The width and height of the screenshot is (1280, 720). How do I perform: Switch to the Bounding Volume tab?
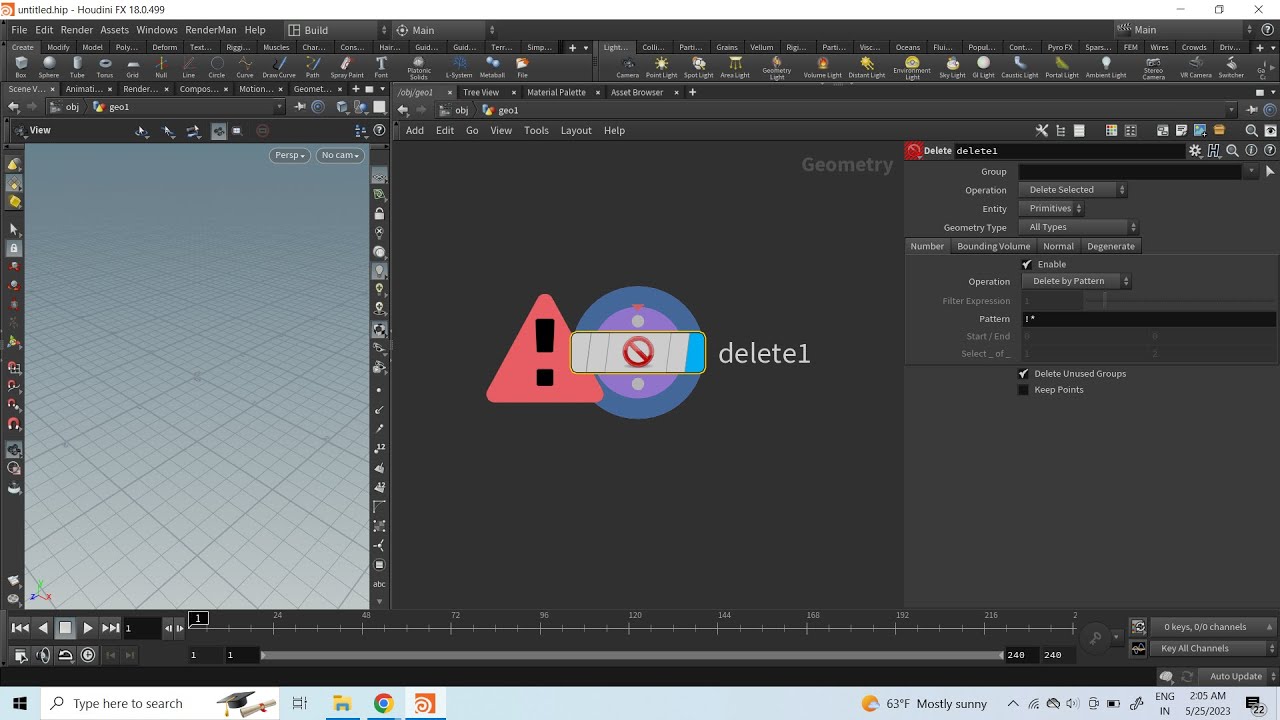click(993, 246)
